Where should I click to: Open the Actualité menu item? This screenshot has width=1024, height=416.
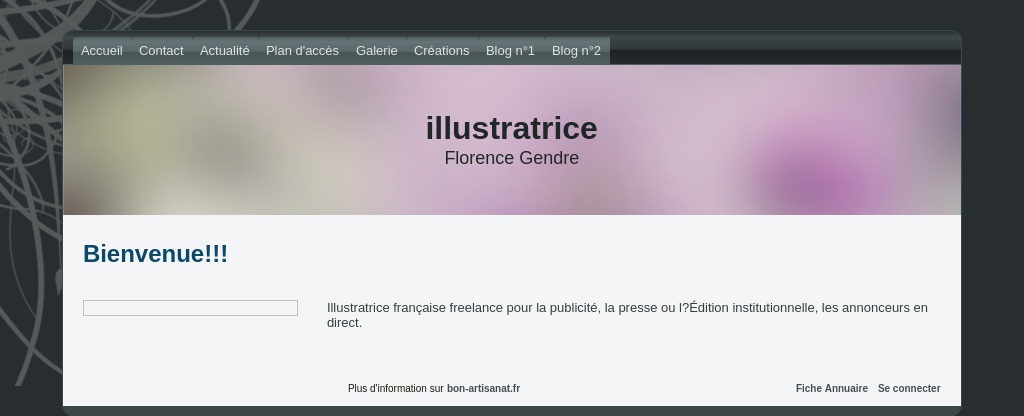click(x=225, y=51)
